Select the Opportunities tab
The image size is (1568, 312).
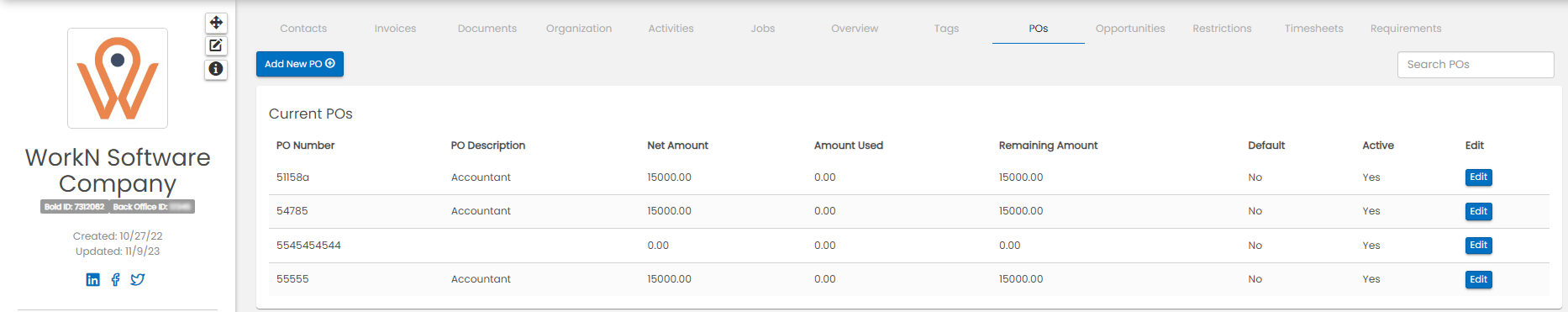pyautogui.click(x=1130, y=29)
